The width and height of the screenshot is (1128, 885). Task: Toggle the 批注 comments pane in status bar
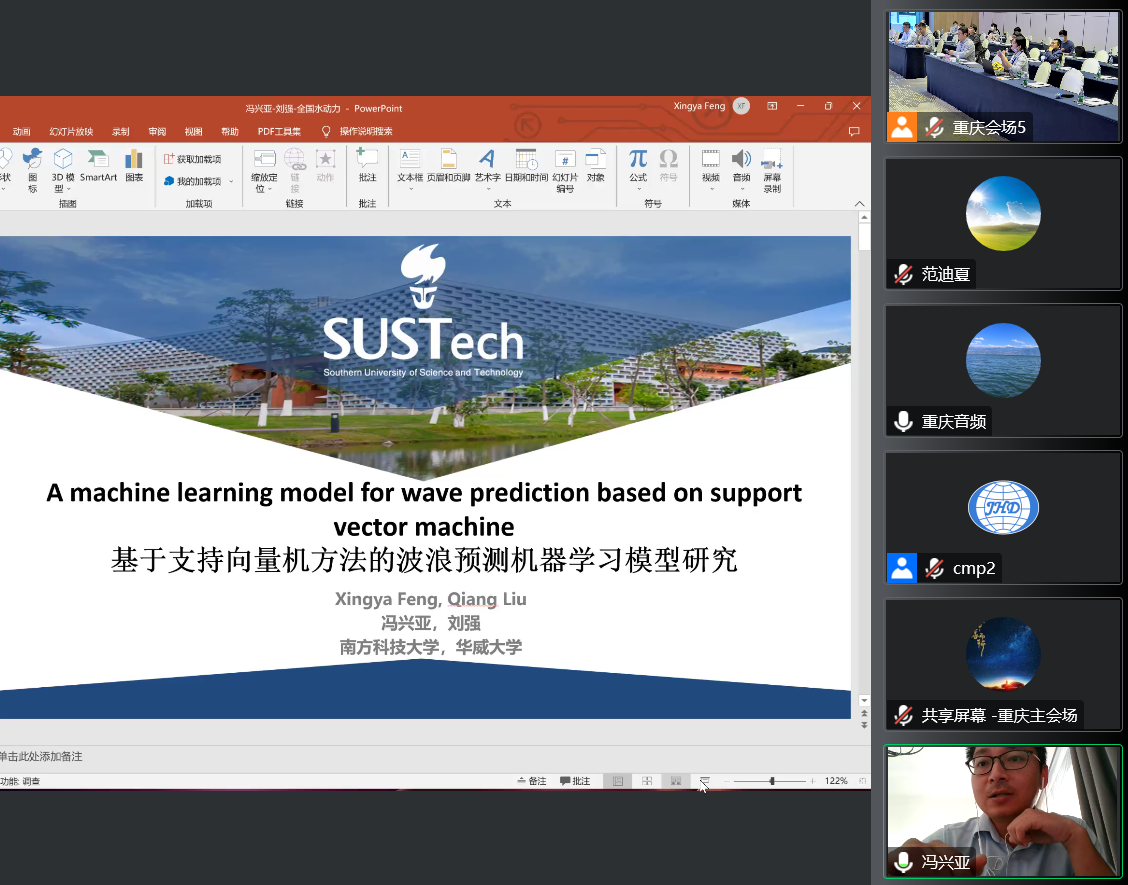(x=575, y=781)
